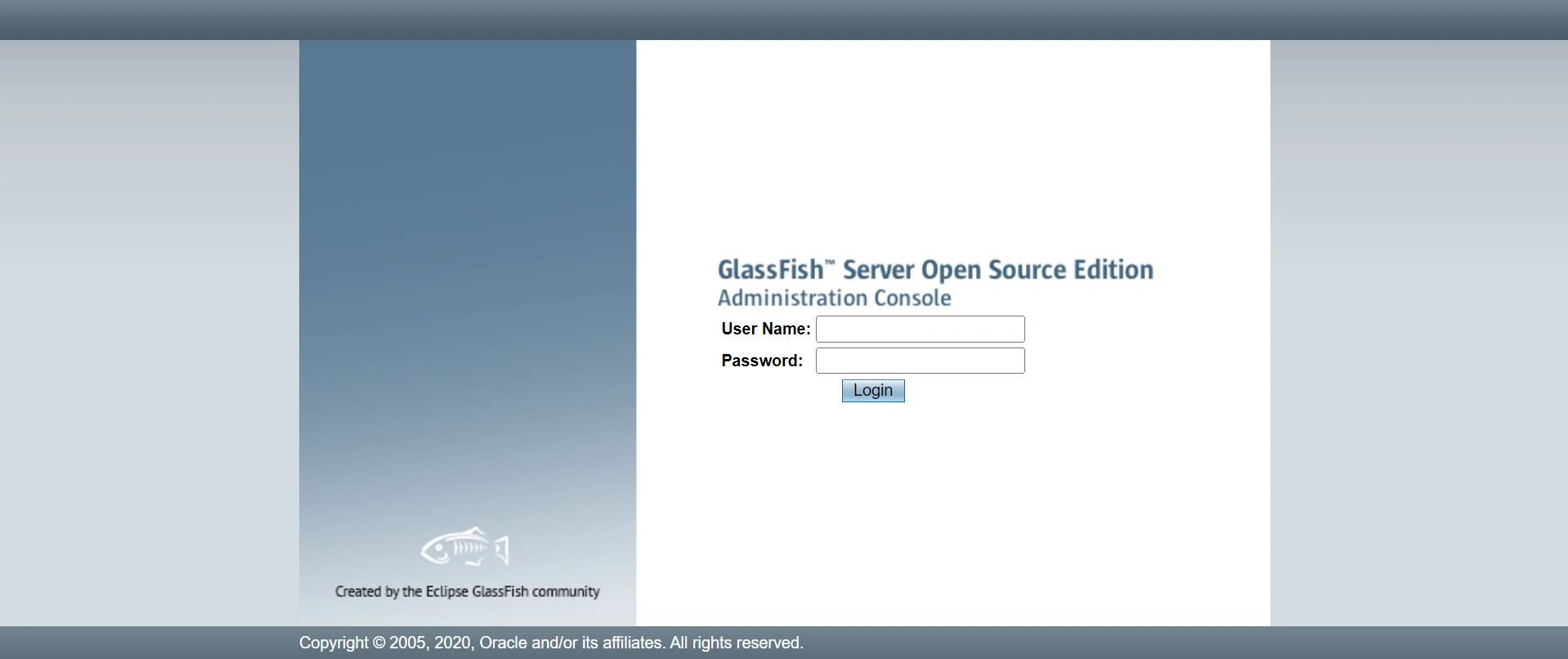Click the Oracle copyright notice in footer
This screenshot has height=659, width=1568.
click(x=551, y=643)
